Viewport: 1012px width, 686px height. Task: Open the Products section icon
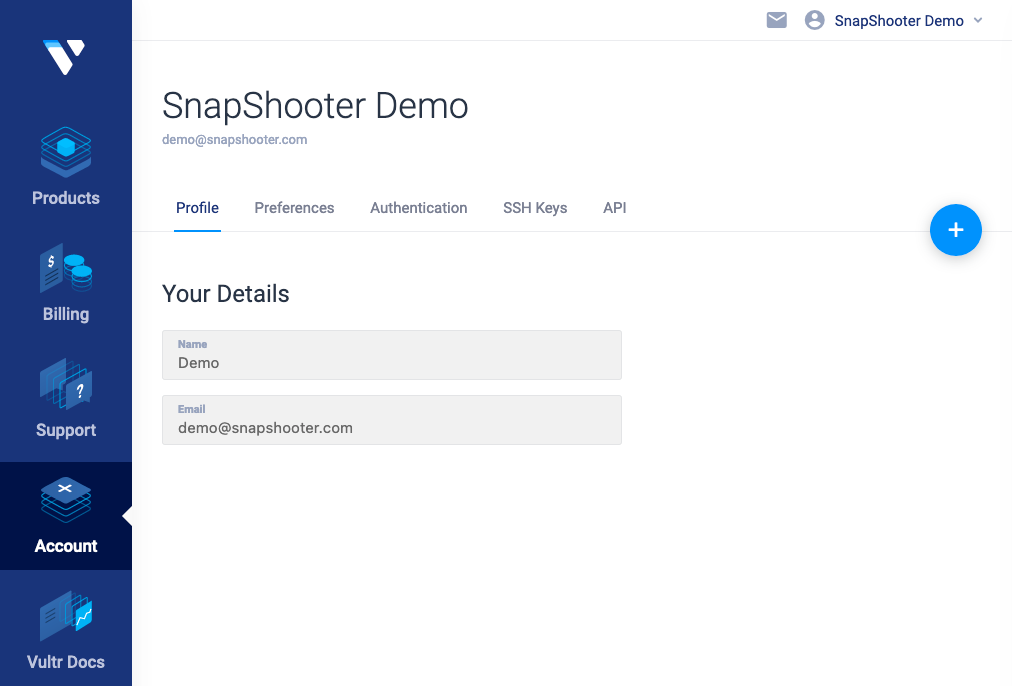(66, 152)
